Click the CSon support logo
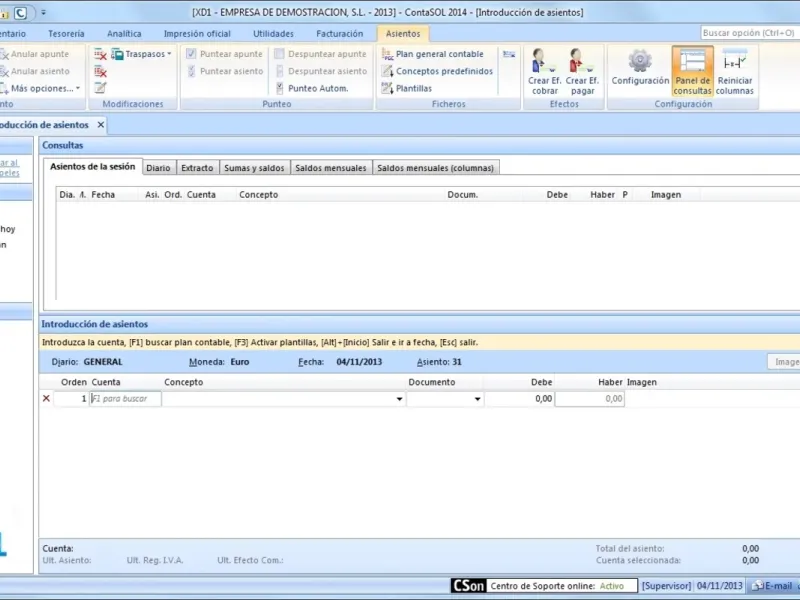Viewport: 800px width, 600px height. (468, 586)
